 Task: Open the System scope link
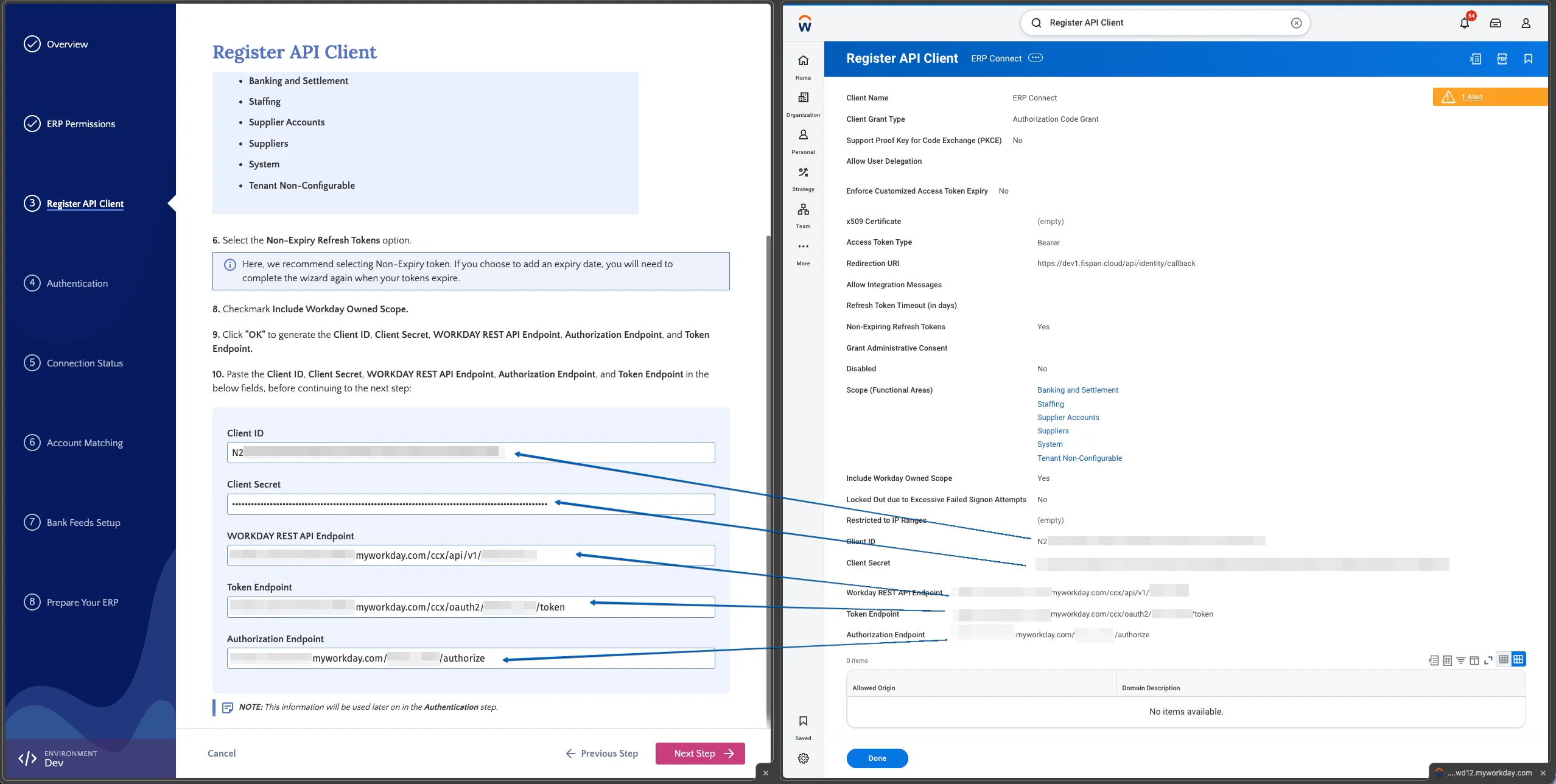tap(1050, 444)
